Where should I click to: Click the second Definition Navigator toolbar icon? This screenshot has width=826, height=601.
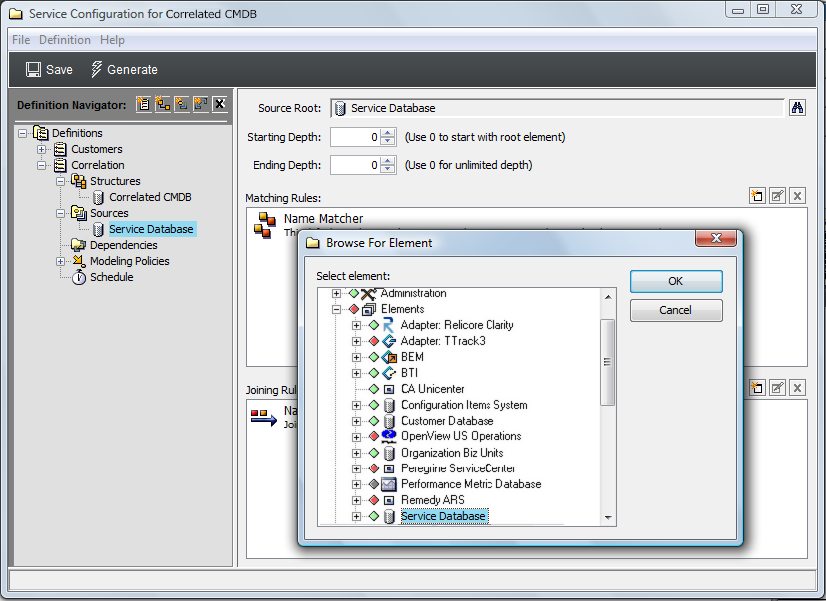point(162,104)
